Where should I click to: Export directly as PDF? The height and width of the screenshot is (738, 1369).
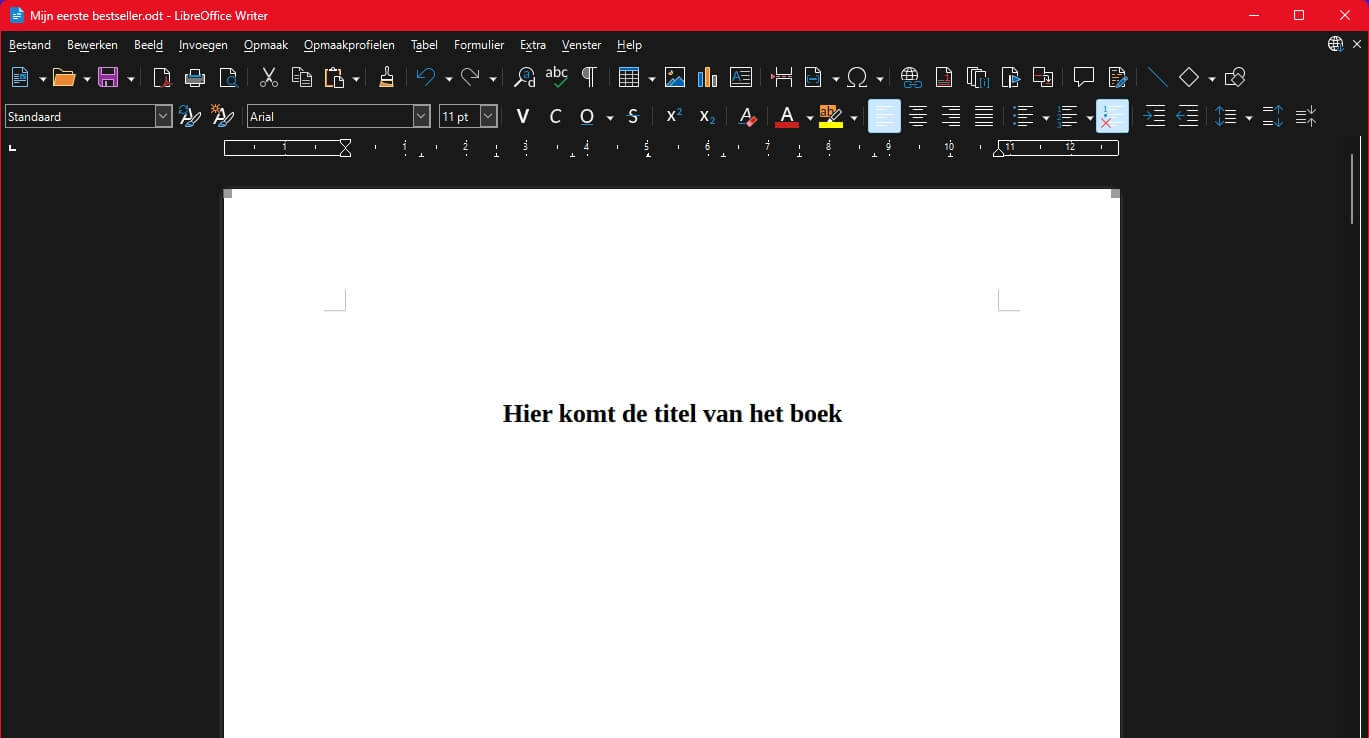point(162,77)
